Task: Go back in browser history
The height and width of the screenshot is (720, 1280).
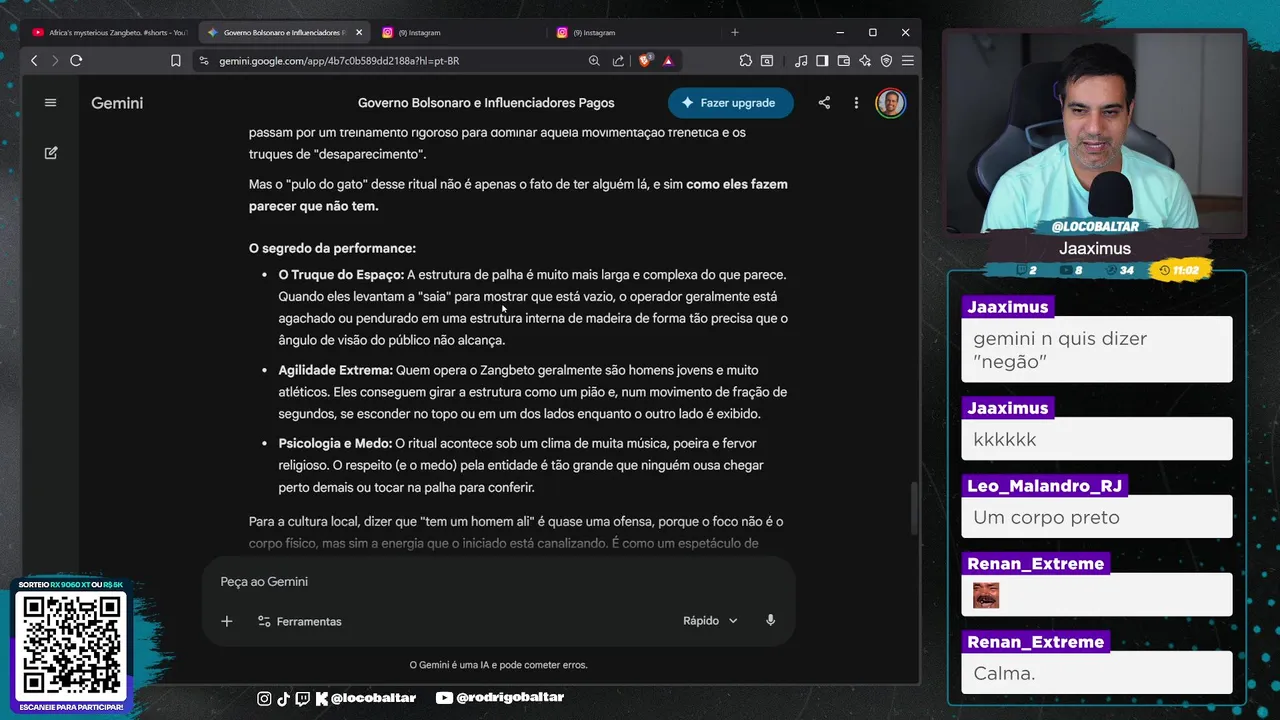Action: click(34, 61)
